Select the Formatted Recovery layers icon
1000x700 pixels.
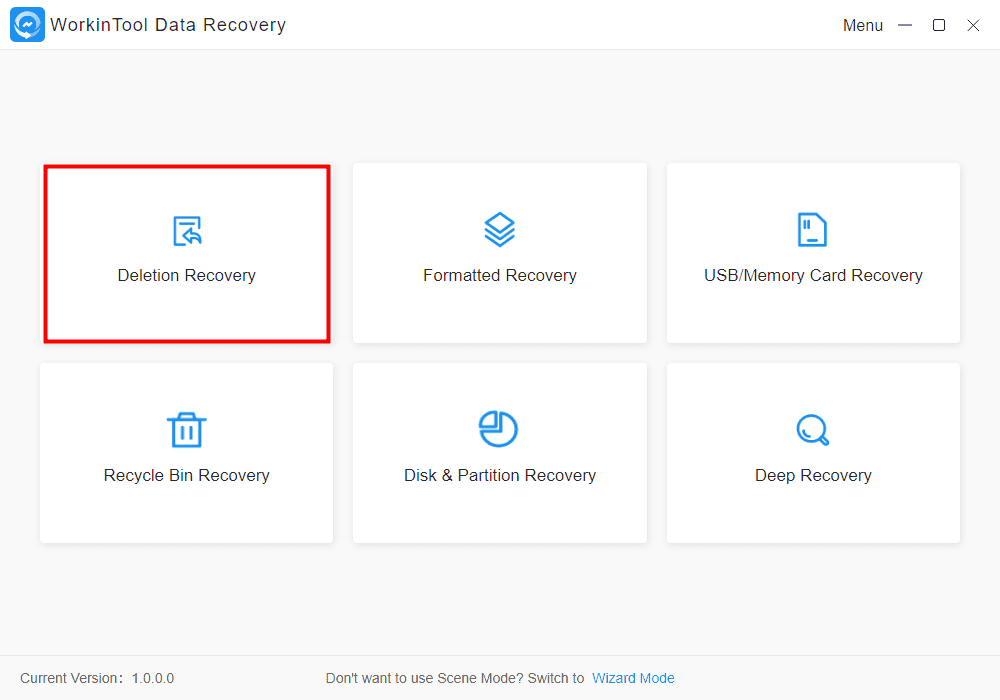500,230
